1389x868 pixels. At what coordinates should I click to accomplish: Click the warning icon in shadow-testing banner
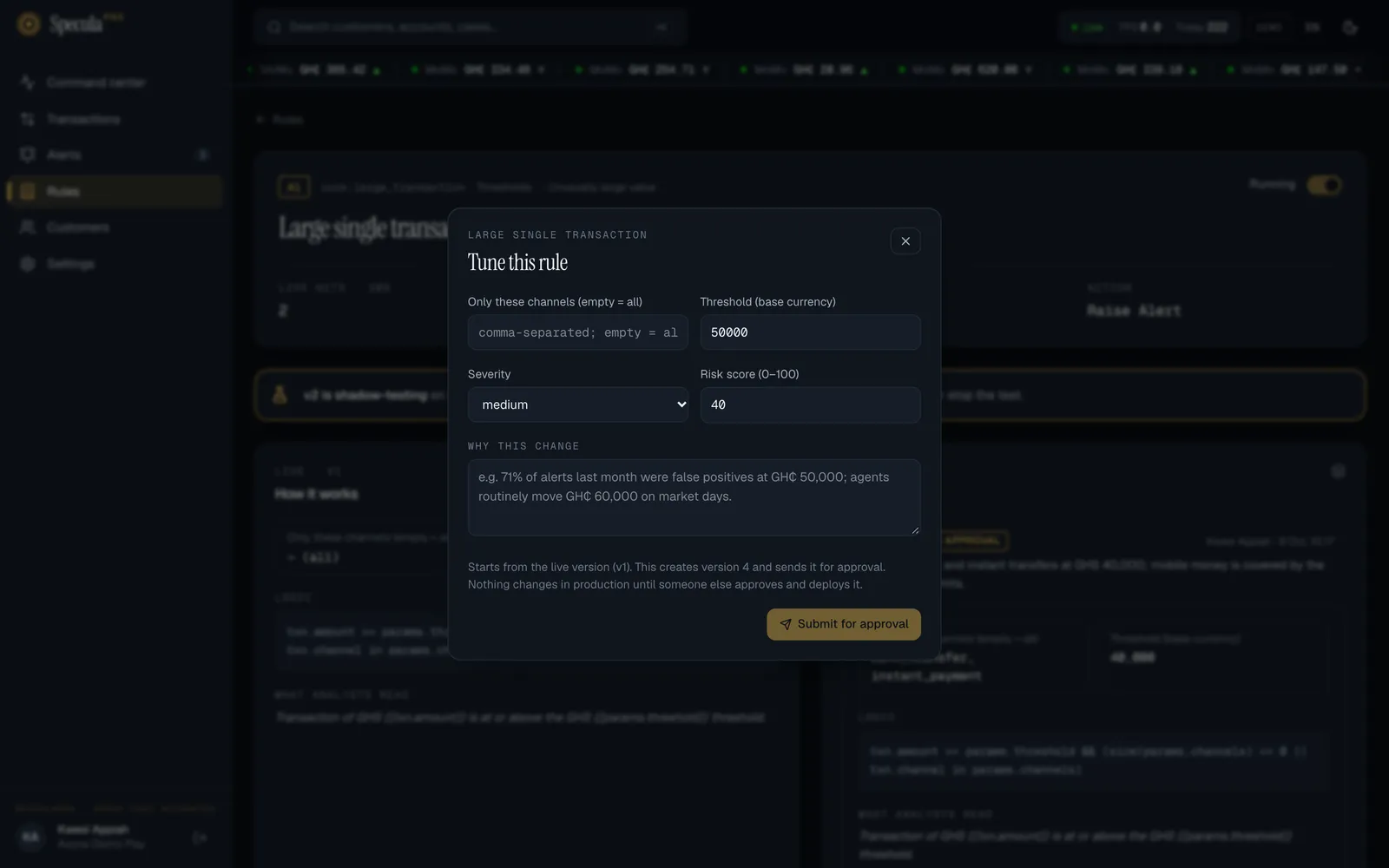tap(280, 395)
